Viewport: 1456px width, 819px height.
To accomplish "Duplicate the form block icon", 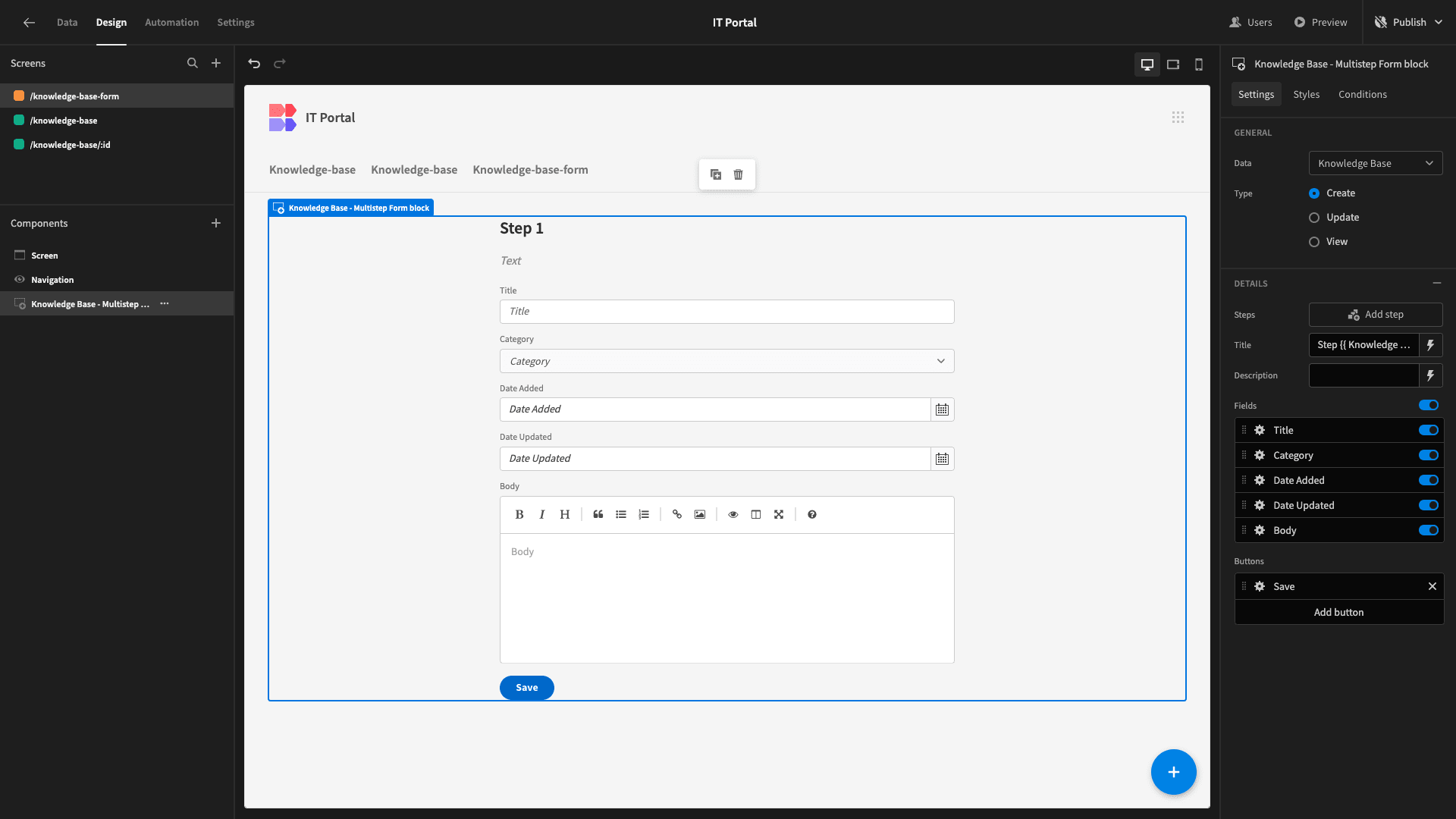I will click(x=716, y=174).
